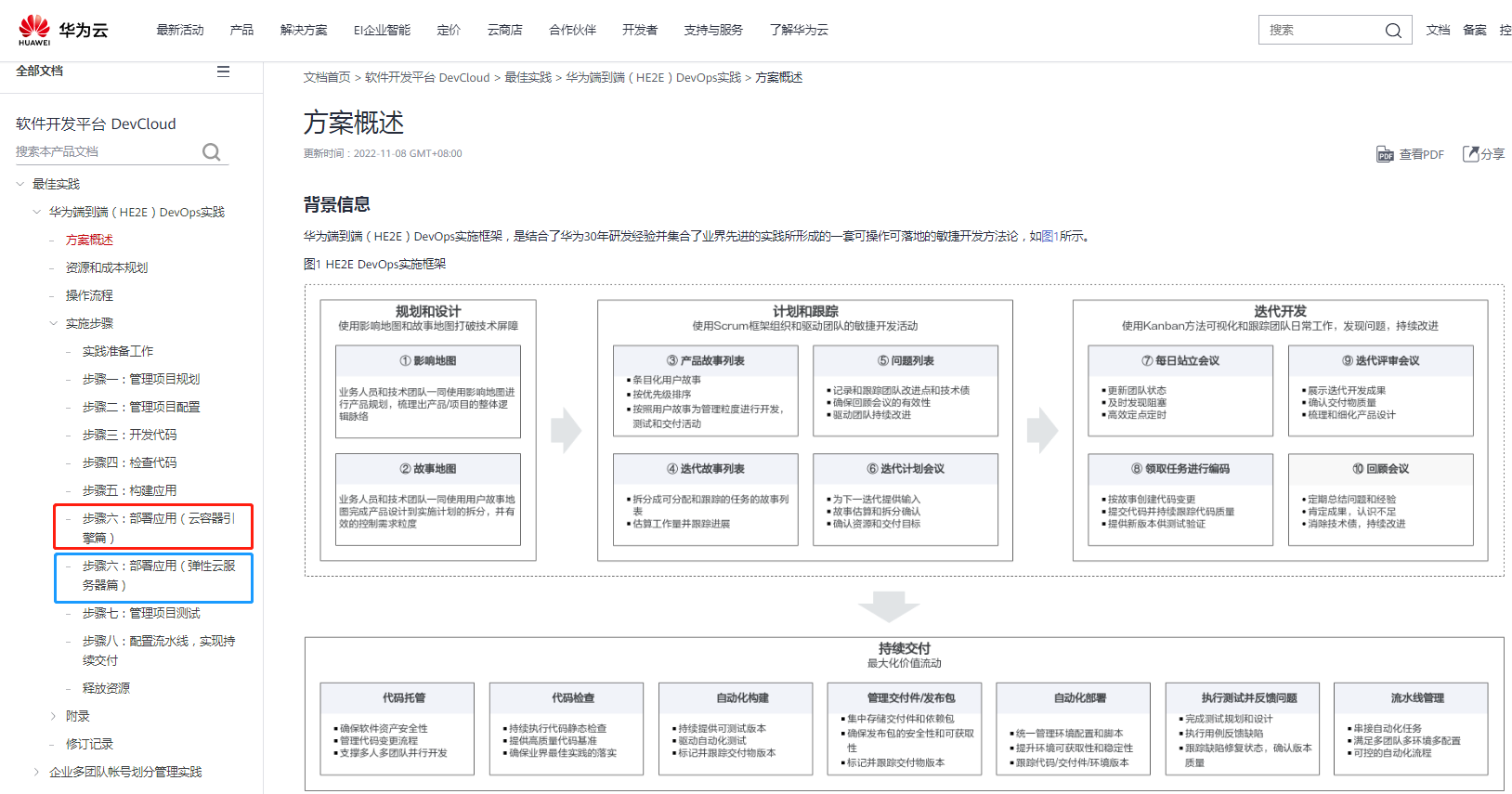Expand 企业多团队帐号划分管理实践 node
Screen dimensions: 1512x794
tap(37, 772)
